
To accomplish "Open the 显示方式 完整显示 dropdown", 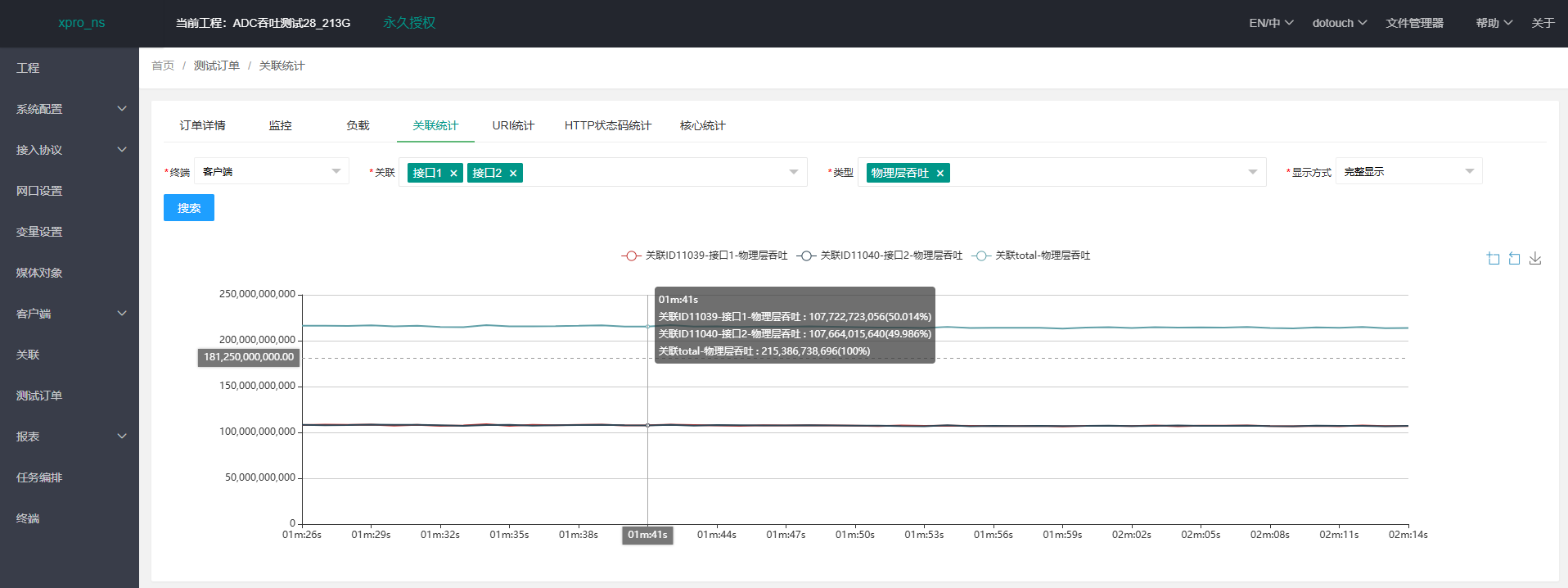I will coord(1408,171).
